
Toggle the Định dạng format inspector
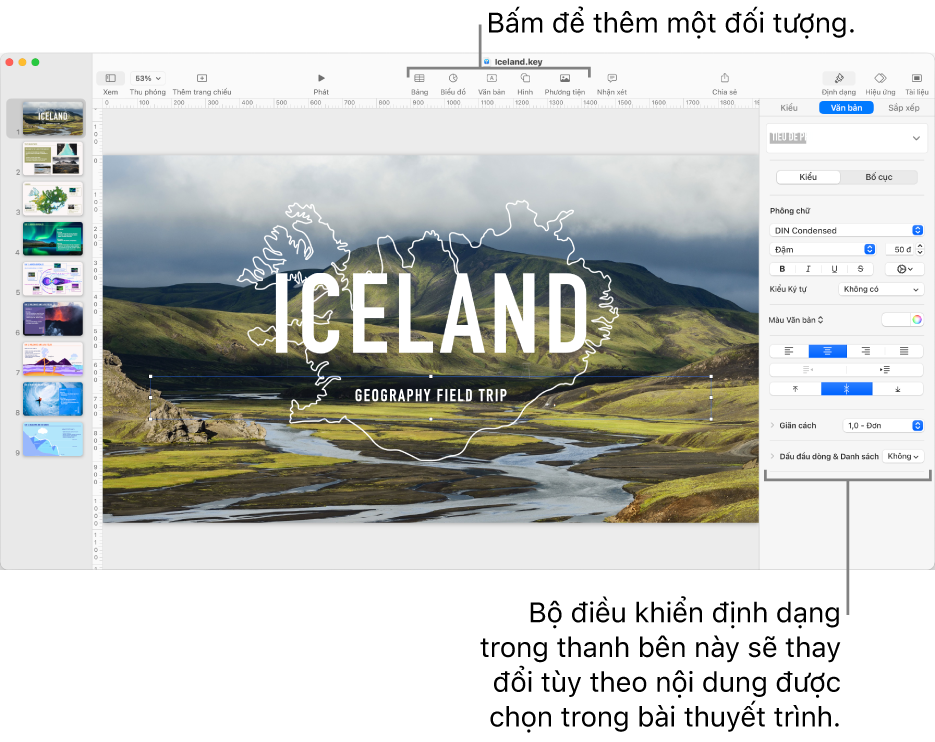coord(838,78)
